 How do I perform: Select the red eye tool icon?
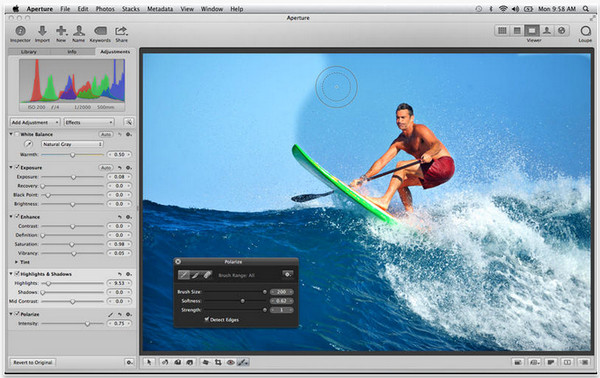pos(230,362)
